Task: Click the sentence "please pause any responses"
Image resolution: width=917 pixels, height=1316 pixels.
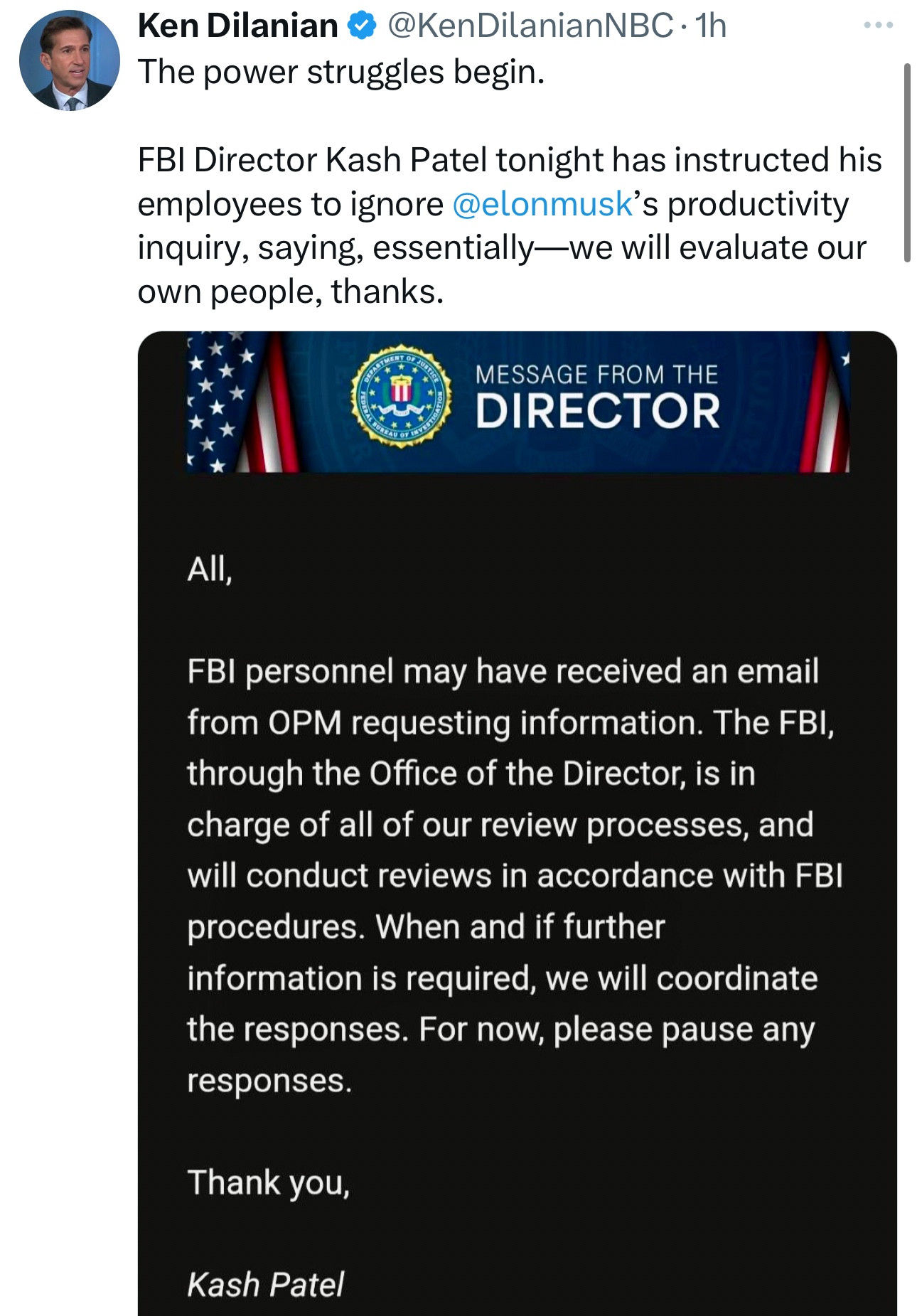Action: coord(500,1055)
